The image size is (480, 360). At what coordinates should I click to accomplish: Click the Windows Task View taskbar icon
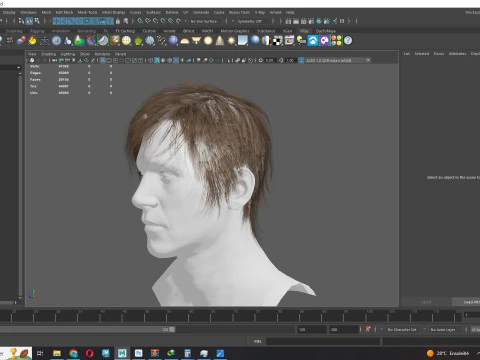40,353
